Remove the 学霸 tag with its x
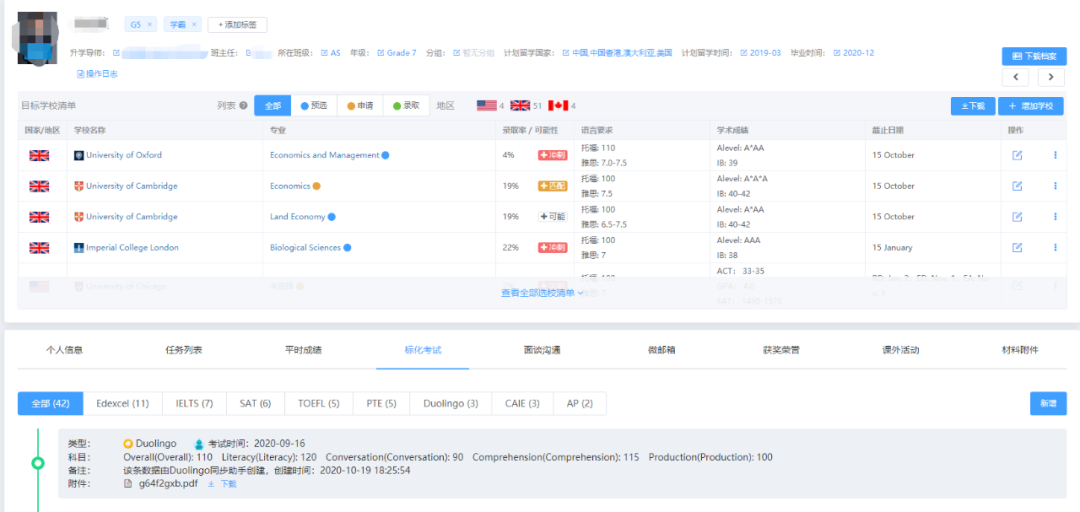Viewport: 1080px width, 512px height. 194,25
